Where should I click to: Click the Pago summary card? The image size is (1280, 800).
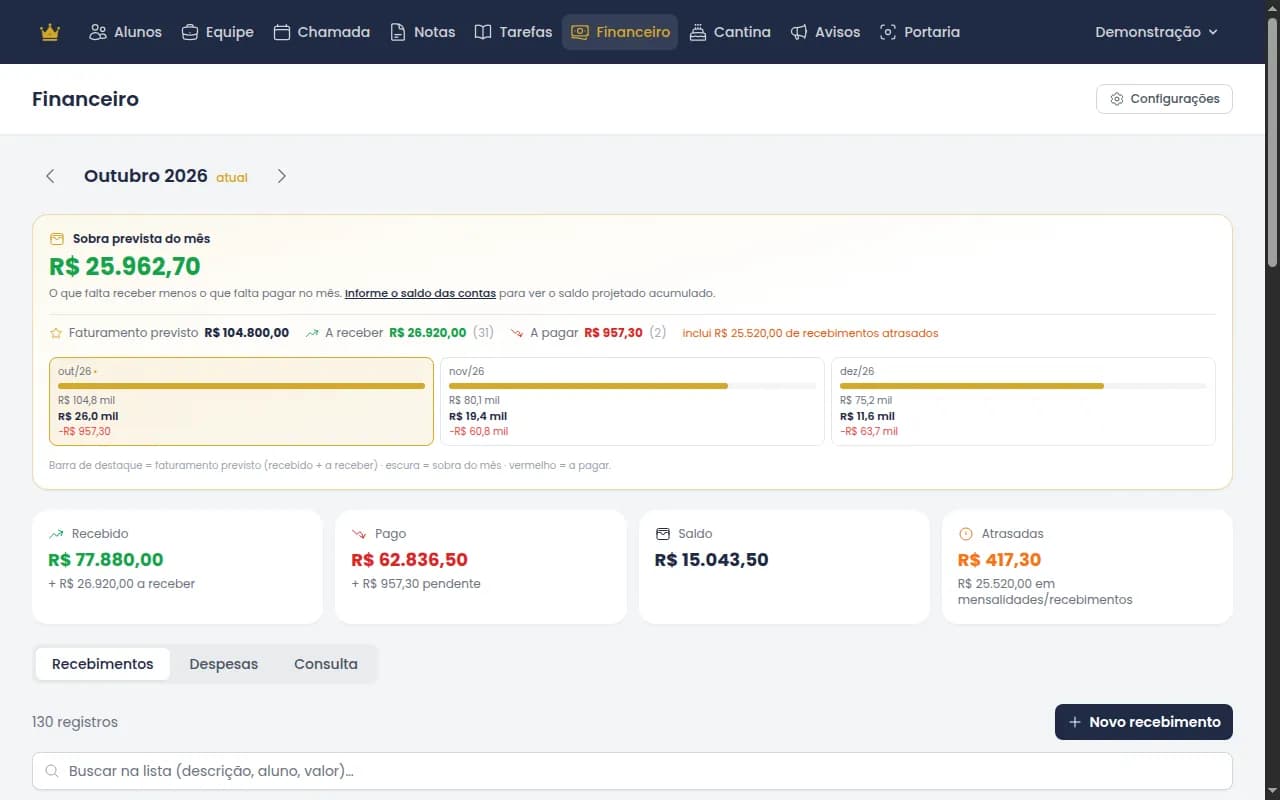[x=480, y=567]
